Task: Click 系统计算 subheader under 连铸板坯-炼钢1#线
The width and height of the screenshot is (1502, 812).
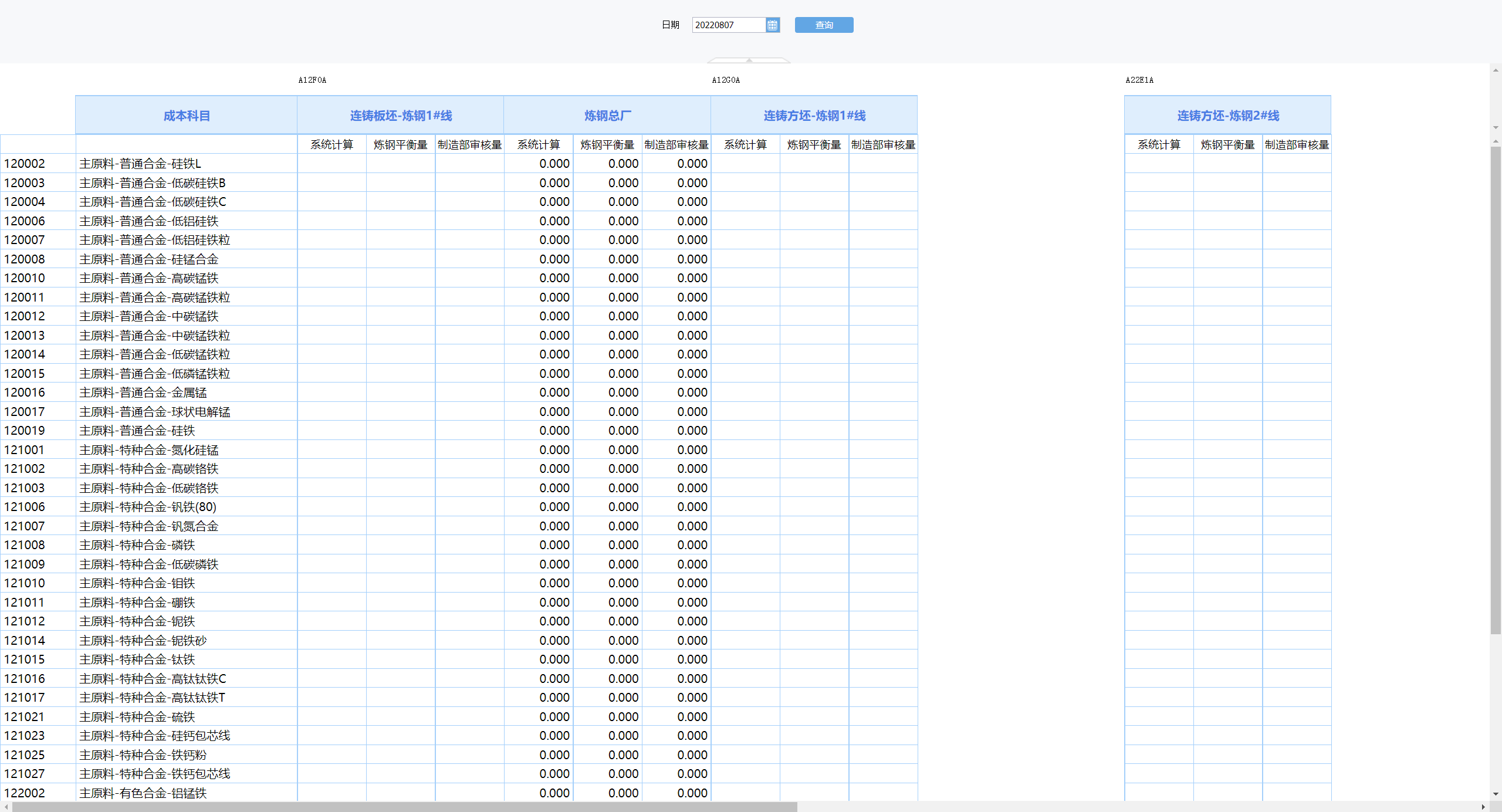Action: 332,145
